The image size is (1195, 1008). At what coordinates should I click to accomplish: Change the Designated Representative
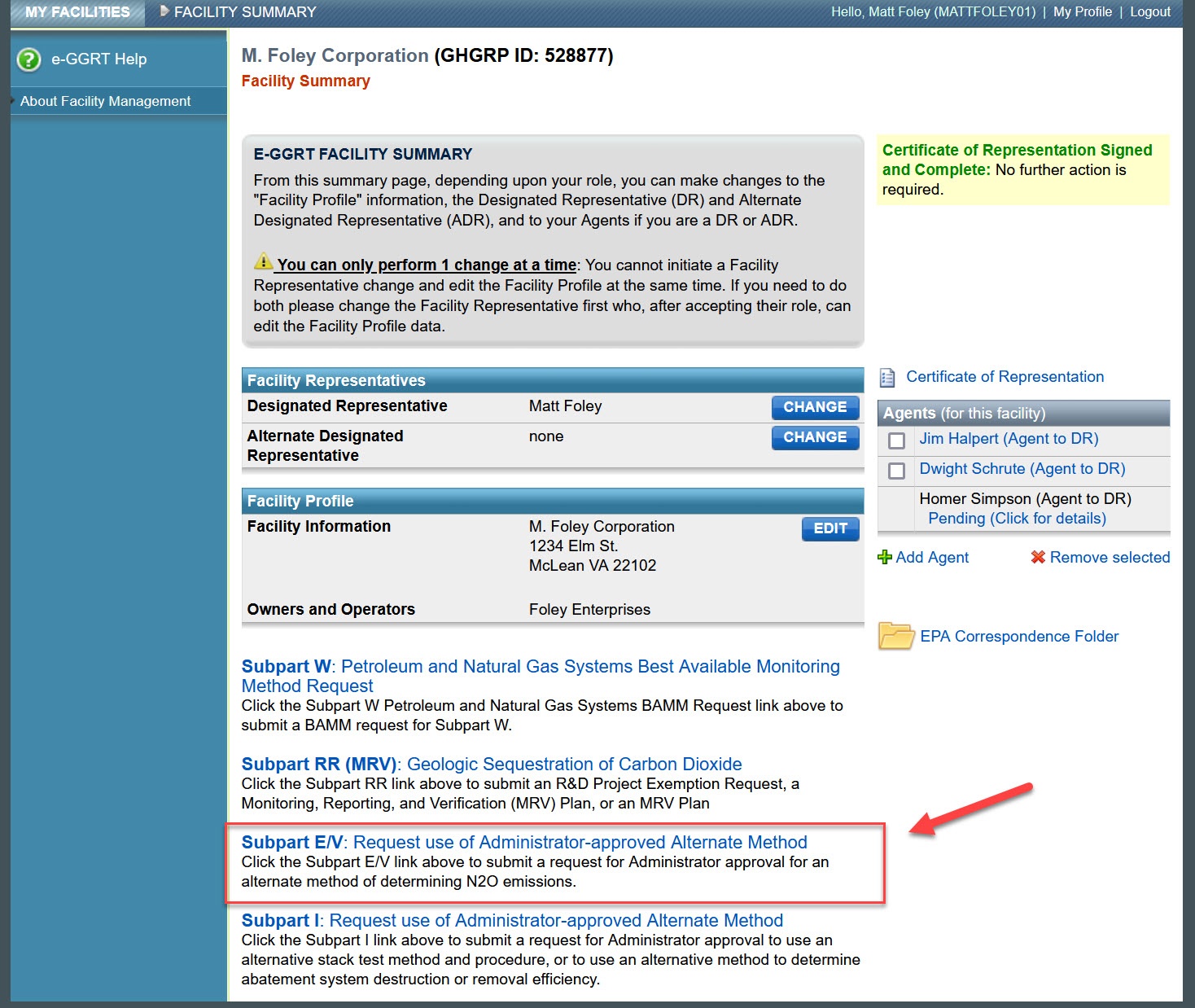point(815,407)
